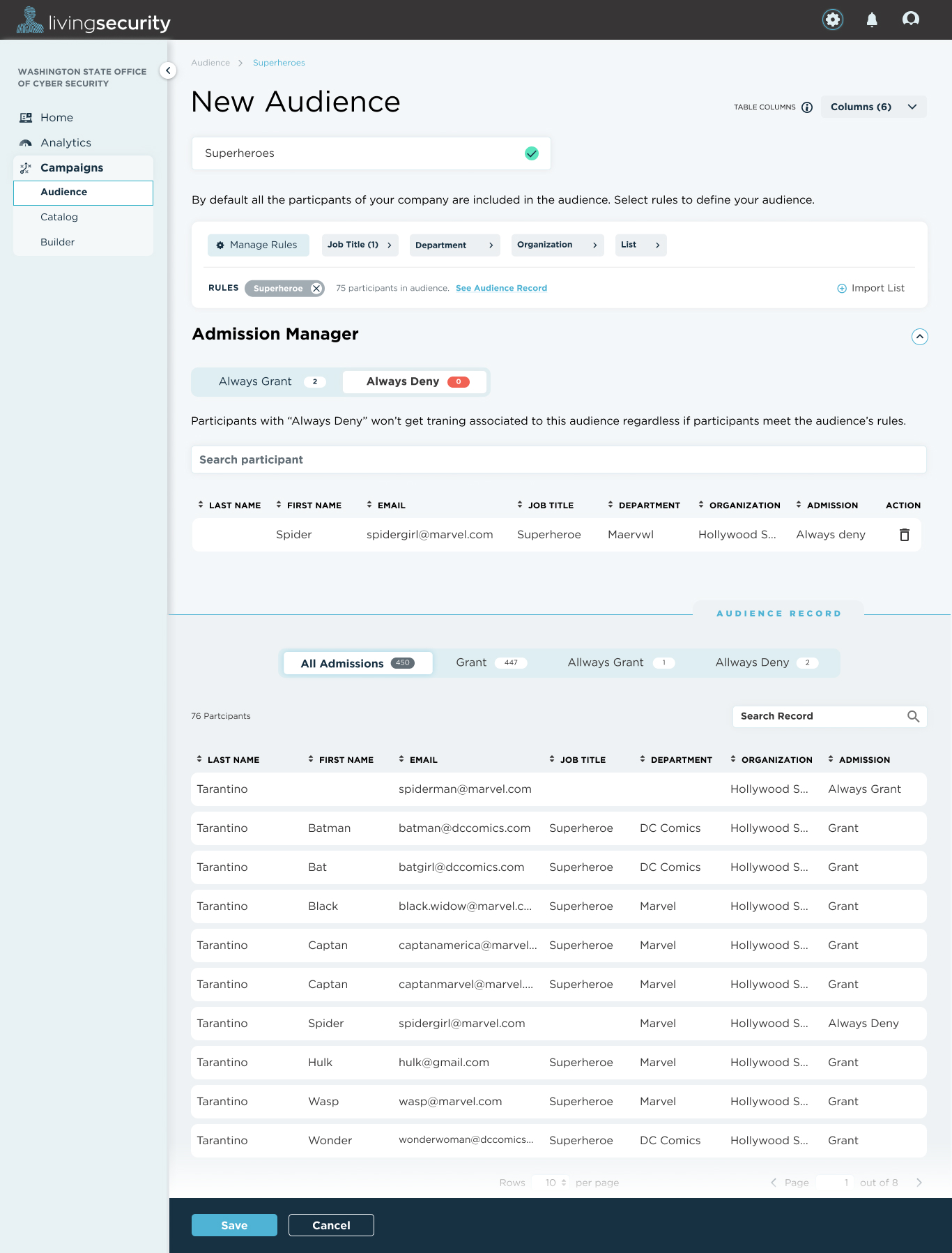This screenshot has height=1253, width=952.
Task: Select the Always Deny tab
Action: (415, 382)
